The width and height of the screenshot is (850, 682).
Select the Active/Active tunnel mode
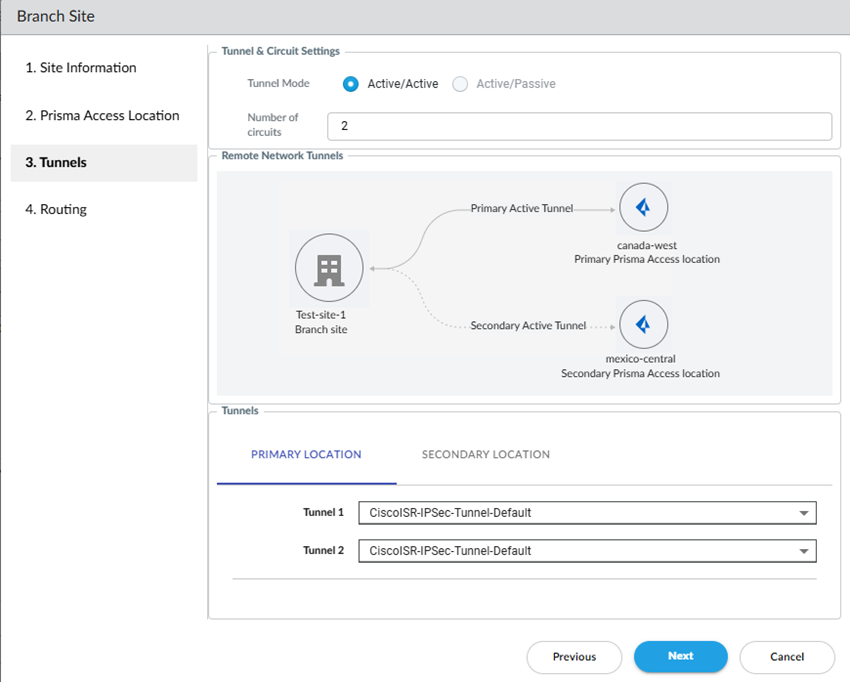351,84
